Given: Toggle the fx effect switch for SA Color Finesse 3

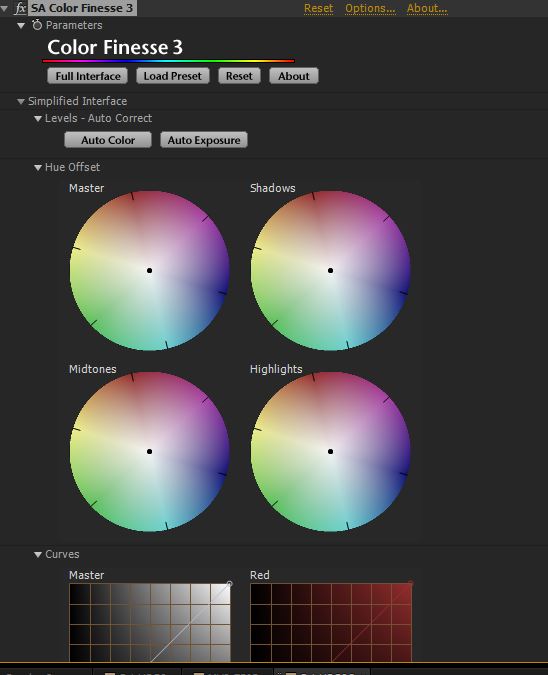Looking at the screenshot, I should pyautogui.click(x=20, y=8).
